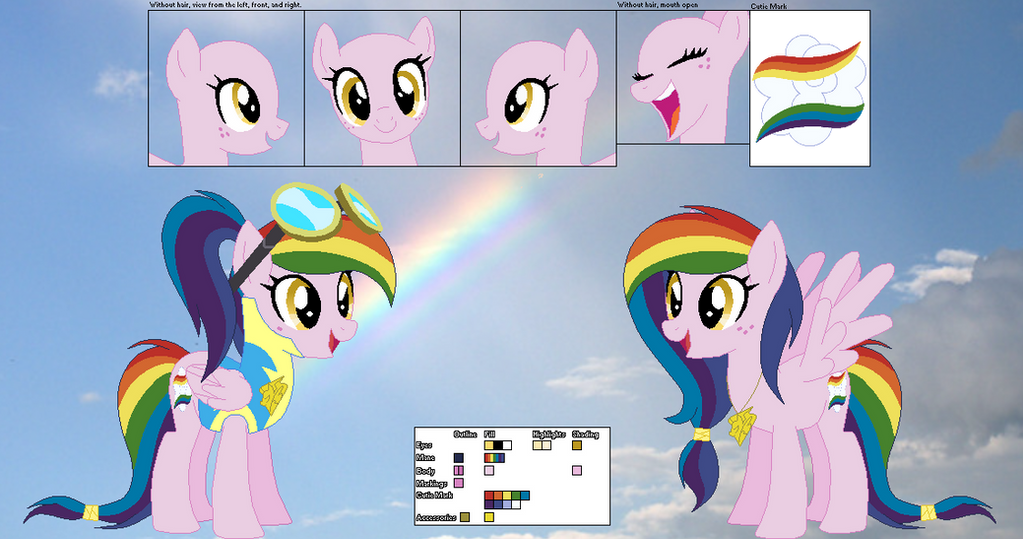Click the "Without hair, mouth open" caption

[x=658, y=5]
